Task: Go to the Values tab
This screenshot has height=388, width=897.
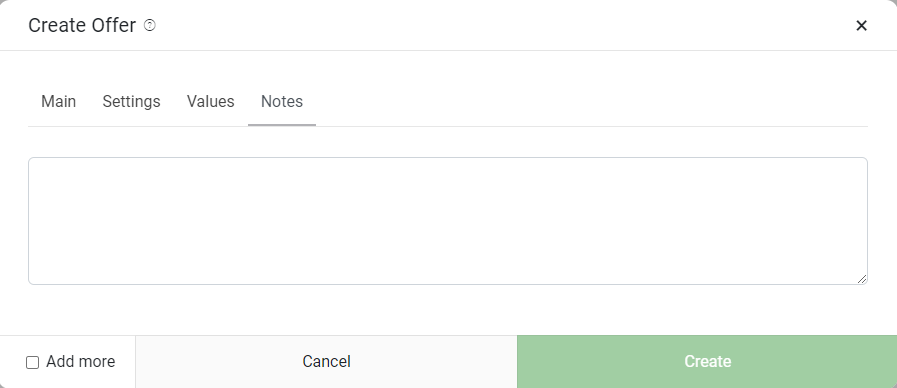Action: 211,102
